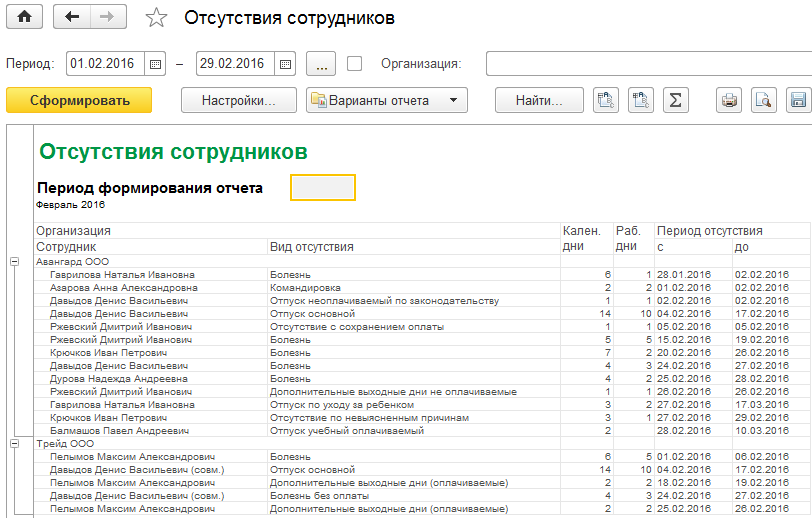Add report to favorites with star
The width and height of the screenshot is (812, 518).
(156, 18)
